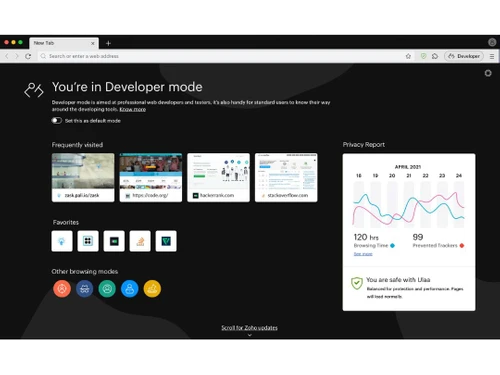Open the https://code.org/ thumbnail

coord(151,178)
